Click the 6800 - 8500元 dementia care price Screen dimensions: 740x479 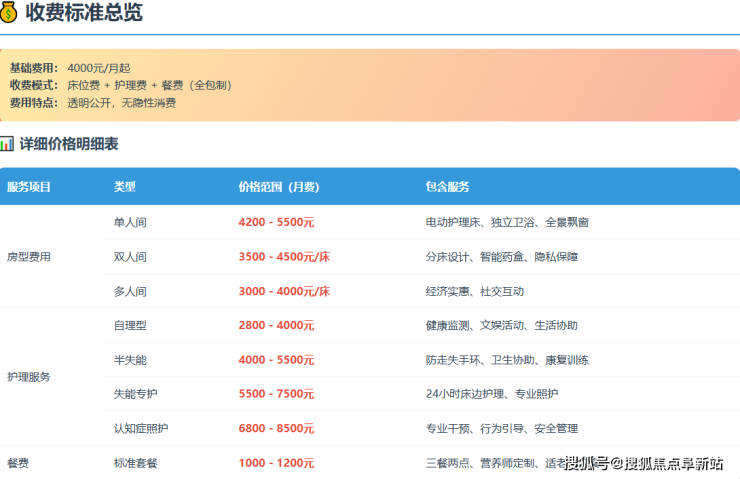click(x=276, y=428)
